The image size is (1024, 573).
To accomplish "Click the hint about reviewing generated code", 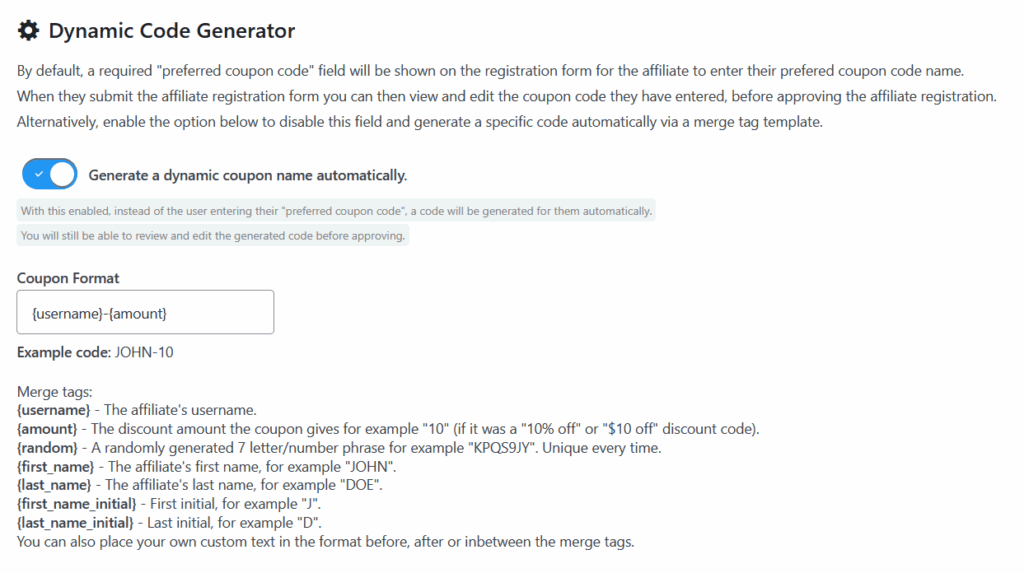I will 213,236.
